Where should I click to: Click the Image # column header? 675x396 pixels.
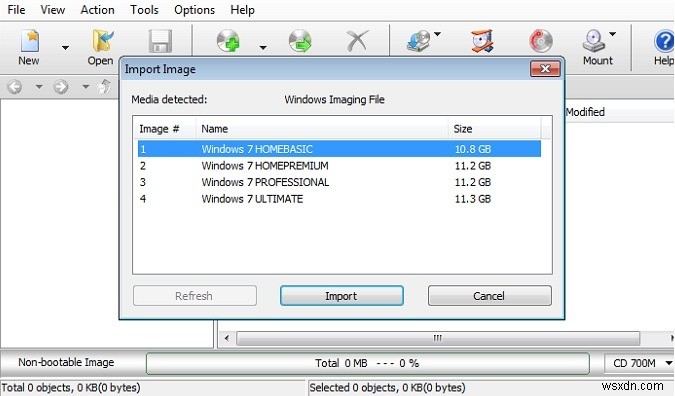(x=164, y=129)
